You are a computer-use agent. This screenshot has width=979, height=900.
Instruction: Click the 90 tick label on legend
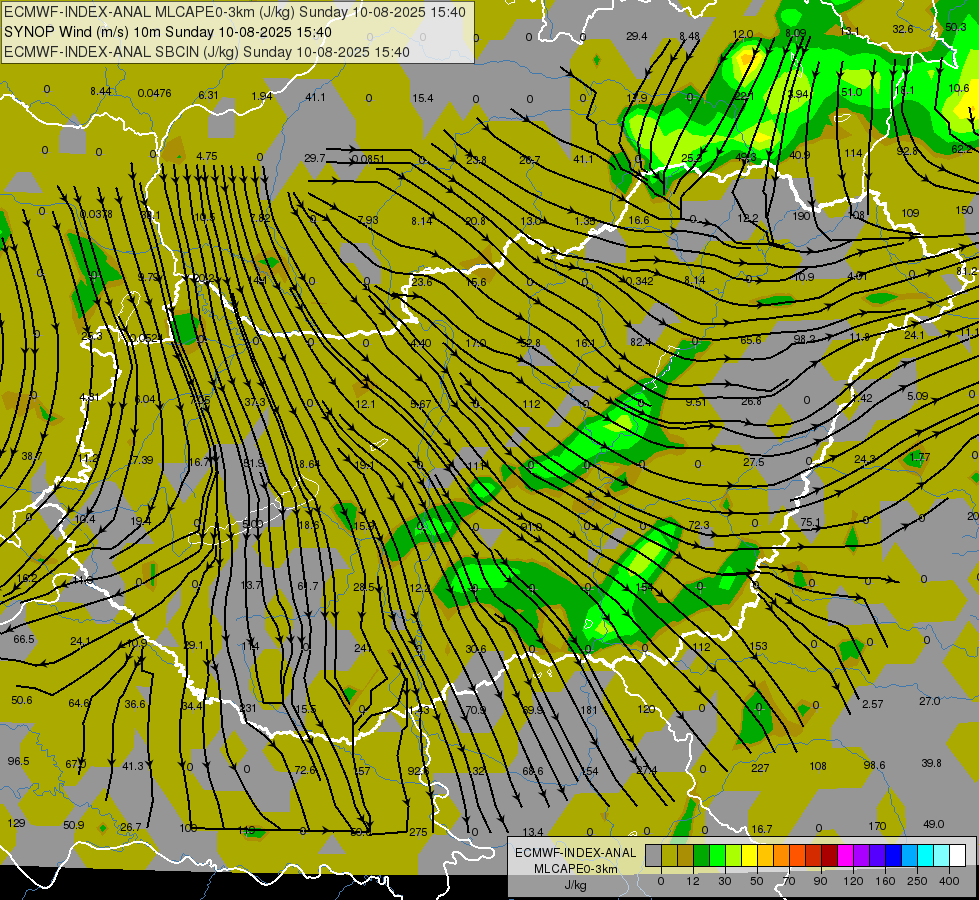point(820,881)
